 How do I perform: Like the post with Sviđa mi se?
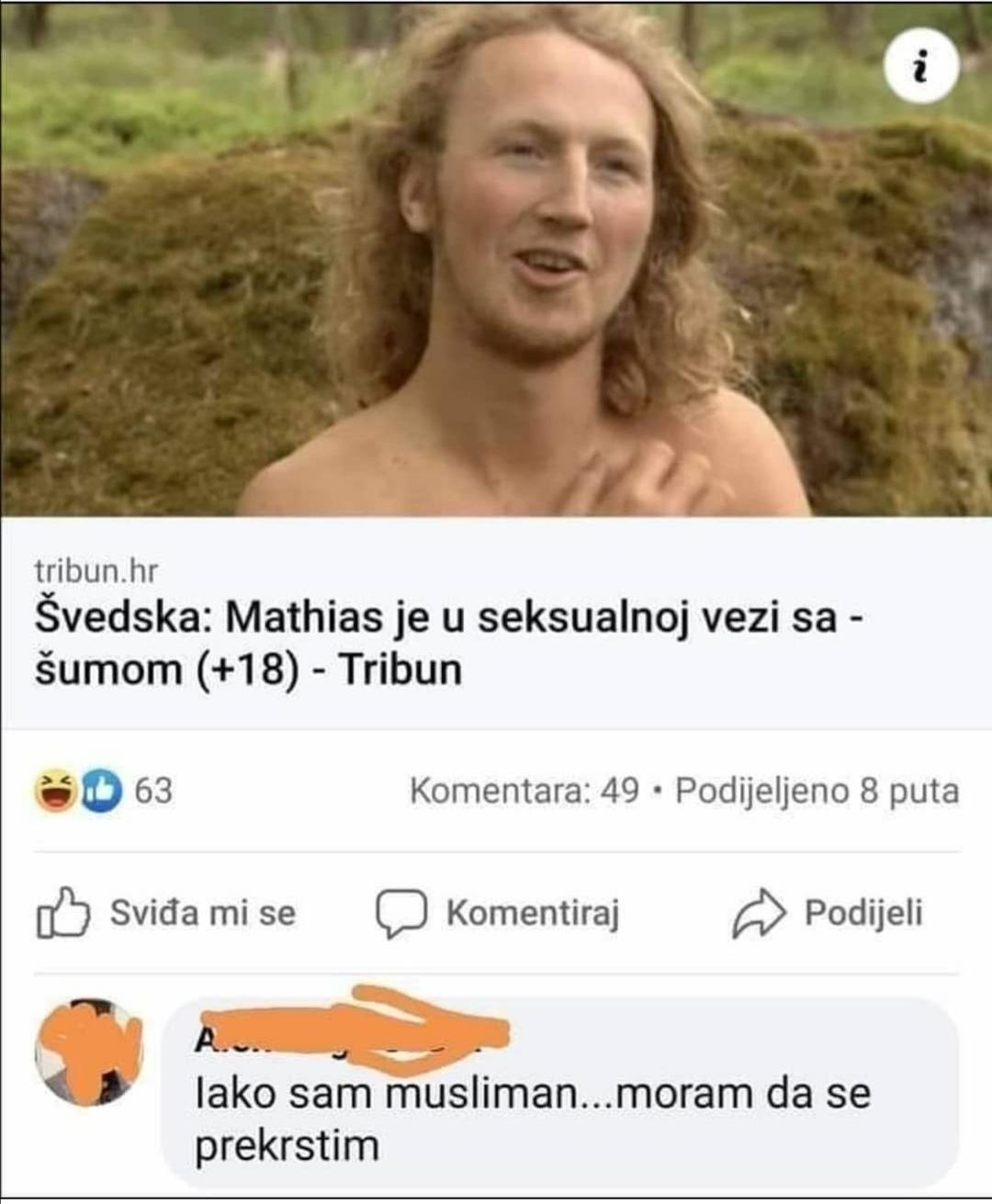(x=166, y=913)
